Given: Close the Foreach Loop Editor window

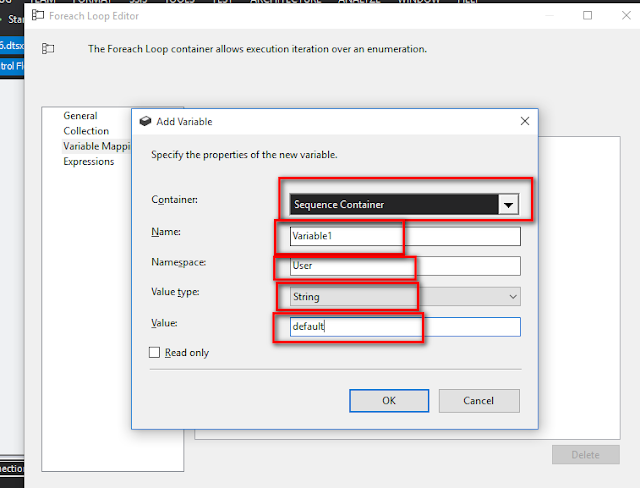Looking at the screenshot, I should 626,16.
